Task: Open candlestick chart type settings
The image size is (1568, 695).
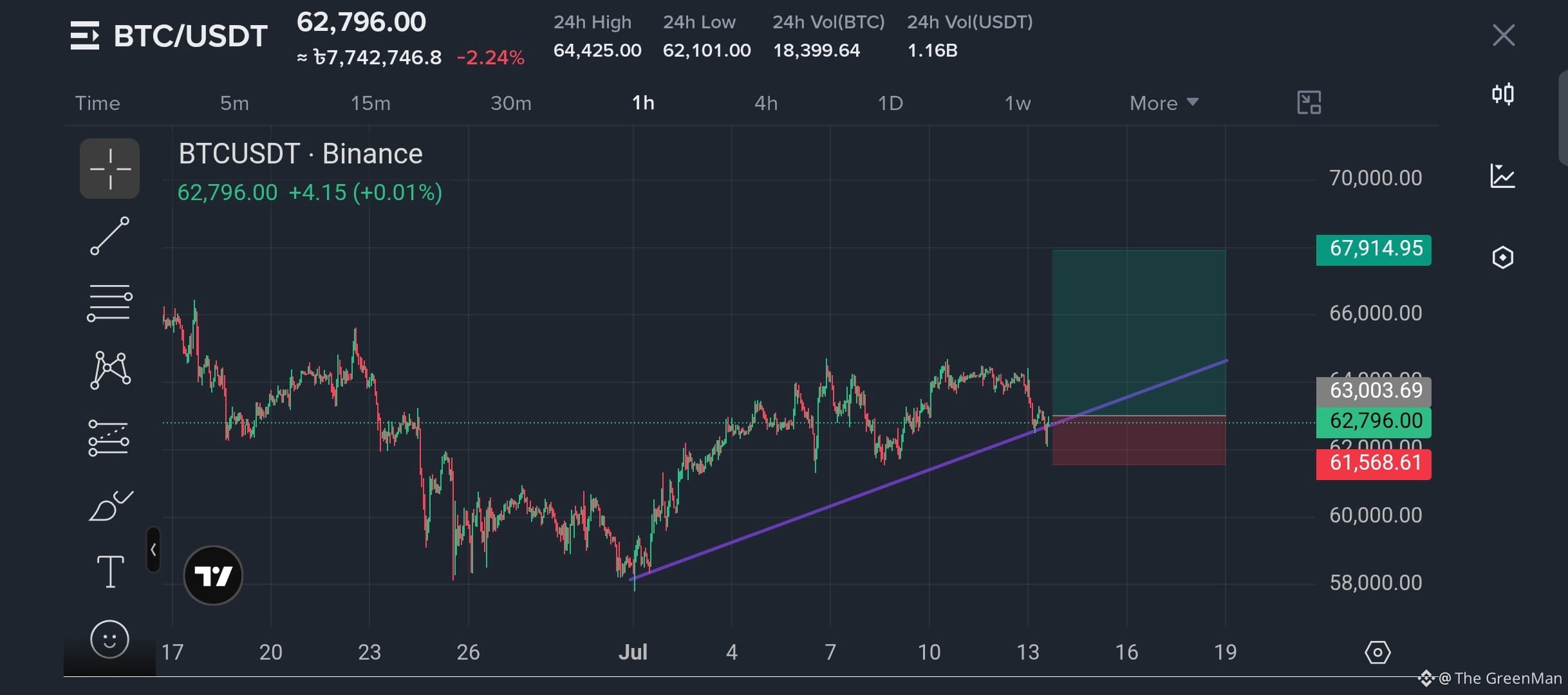Action: pyautogui.click(x=1503, y=95)
